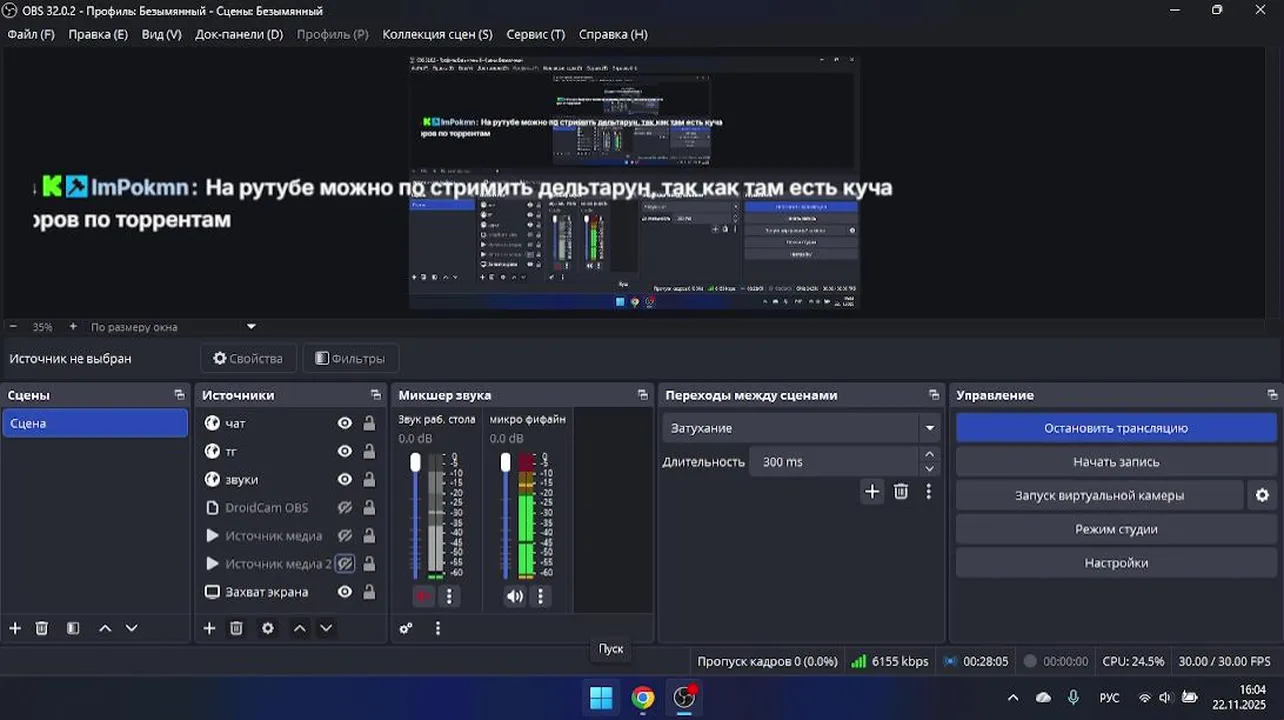Show the DroidCam OBS source
1284x720 pixels.
(345, 507)
